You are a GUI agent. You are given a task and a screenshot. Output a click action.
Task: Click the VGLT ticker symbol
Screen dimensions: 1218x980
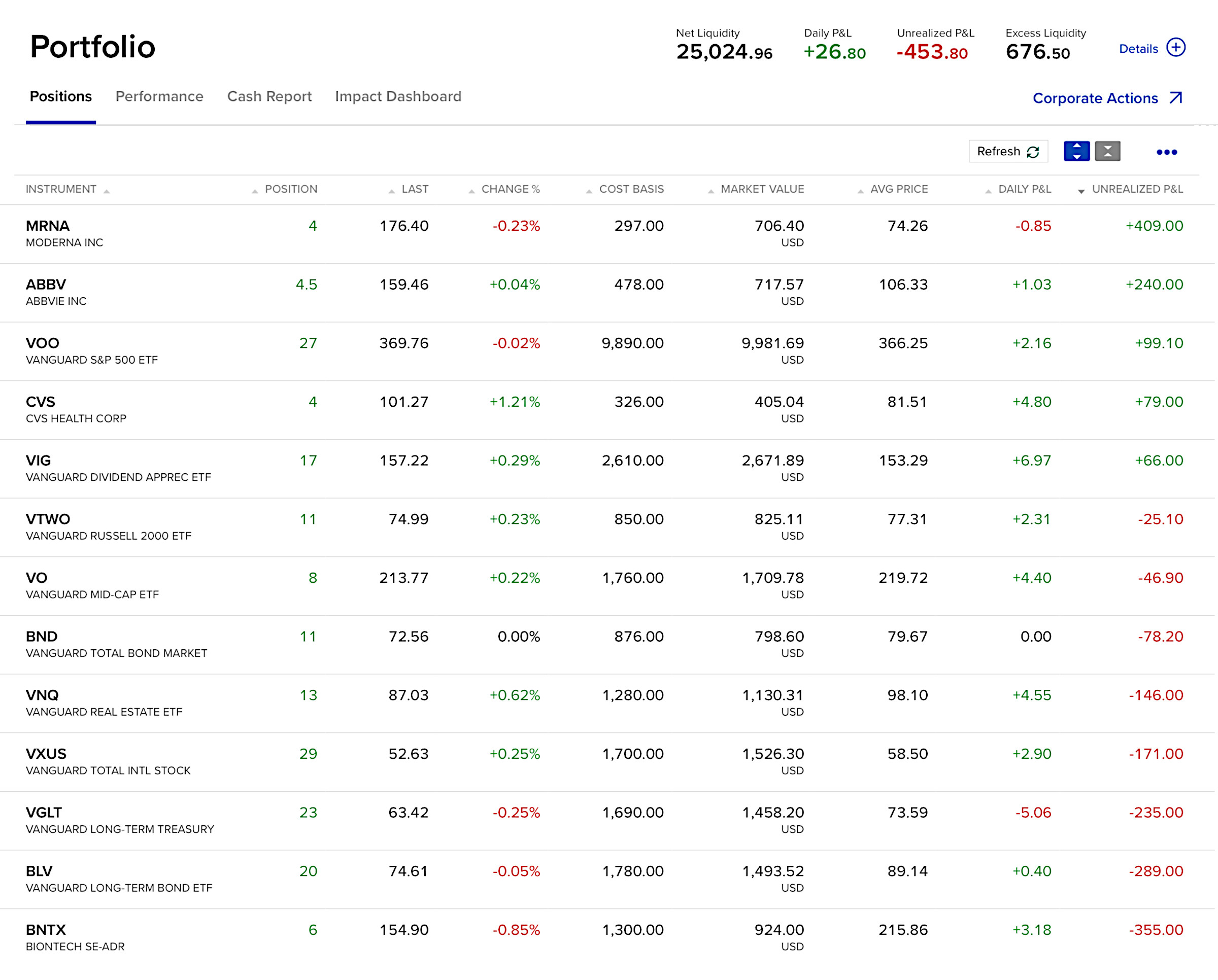coord(44,813)
